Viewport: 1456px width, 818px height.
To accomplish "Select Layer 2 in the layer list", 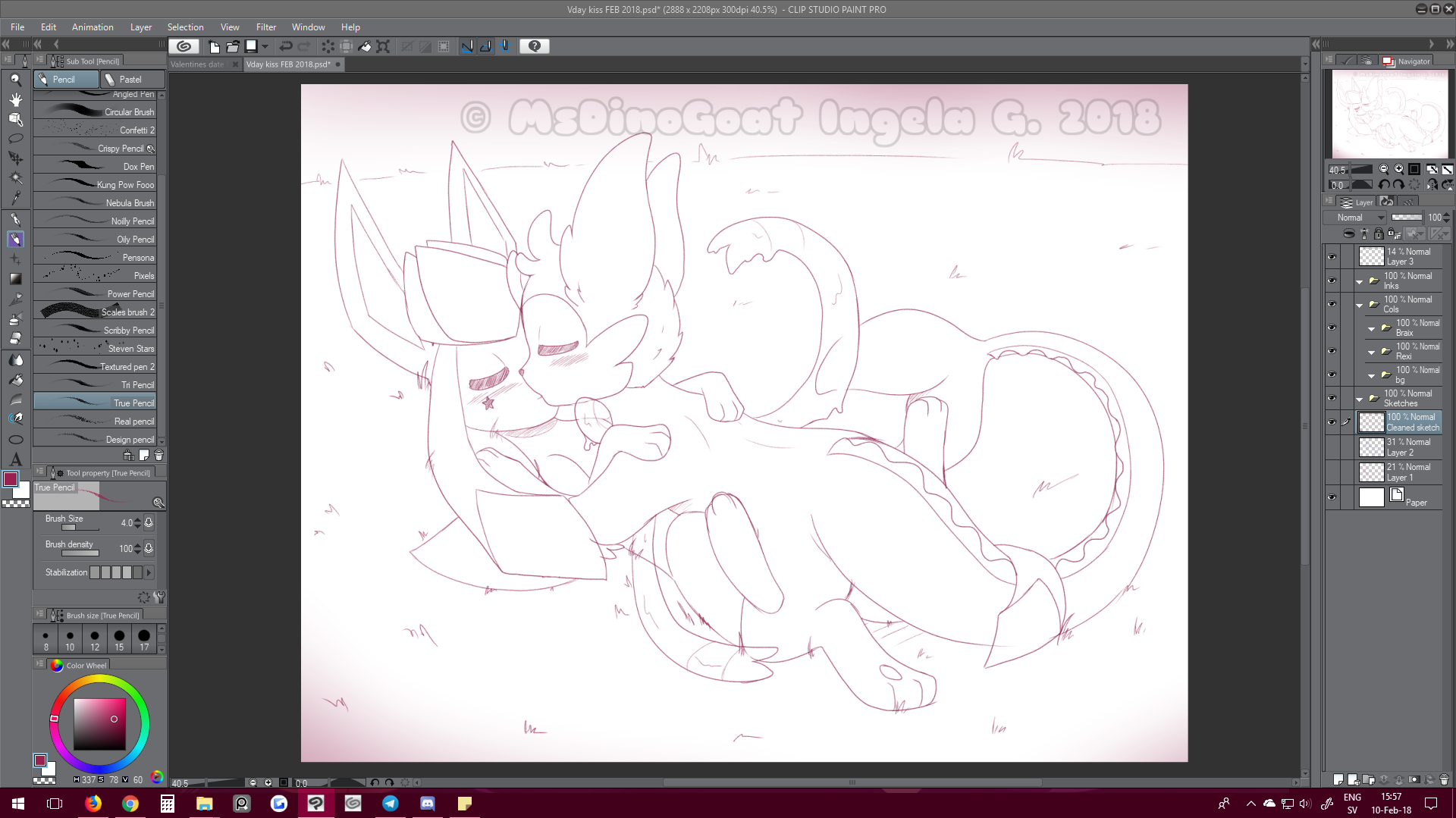I will tap(1399, 447).
